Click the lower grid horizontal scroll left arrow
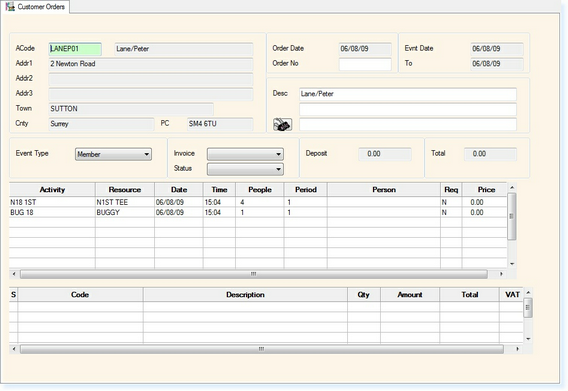568x391 pixels. click(14, 349)
